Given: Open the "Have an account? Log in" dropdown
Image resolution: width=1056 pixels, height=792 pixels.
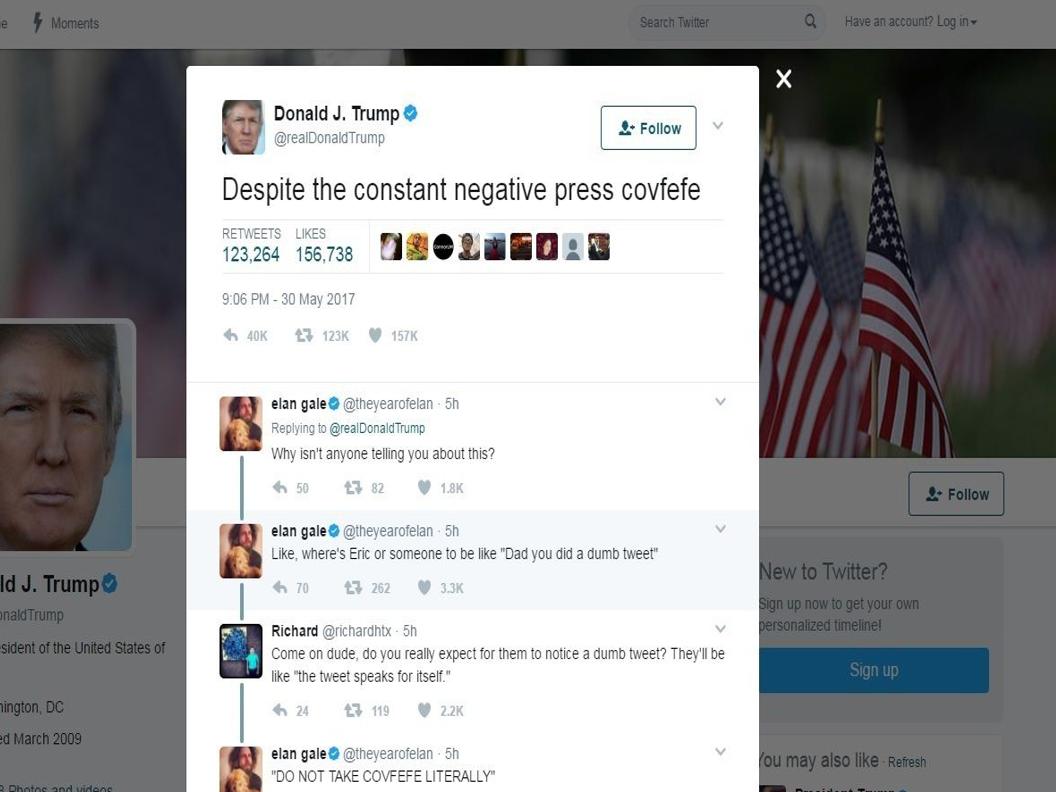Looking at the screenshot, I should 911,22.
